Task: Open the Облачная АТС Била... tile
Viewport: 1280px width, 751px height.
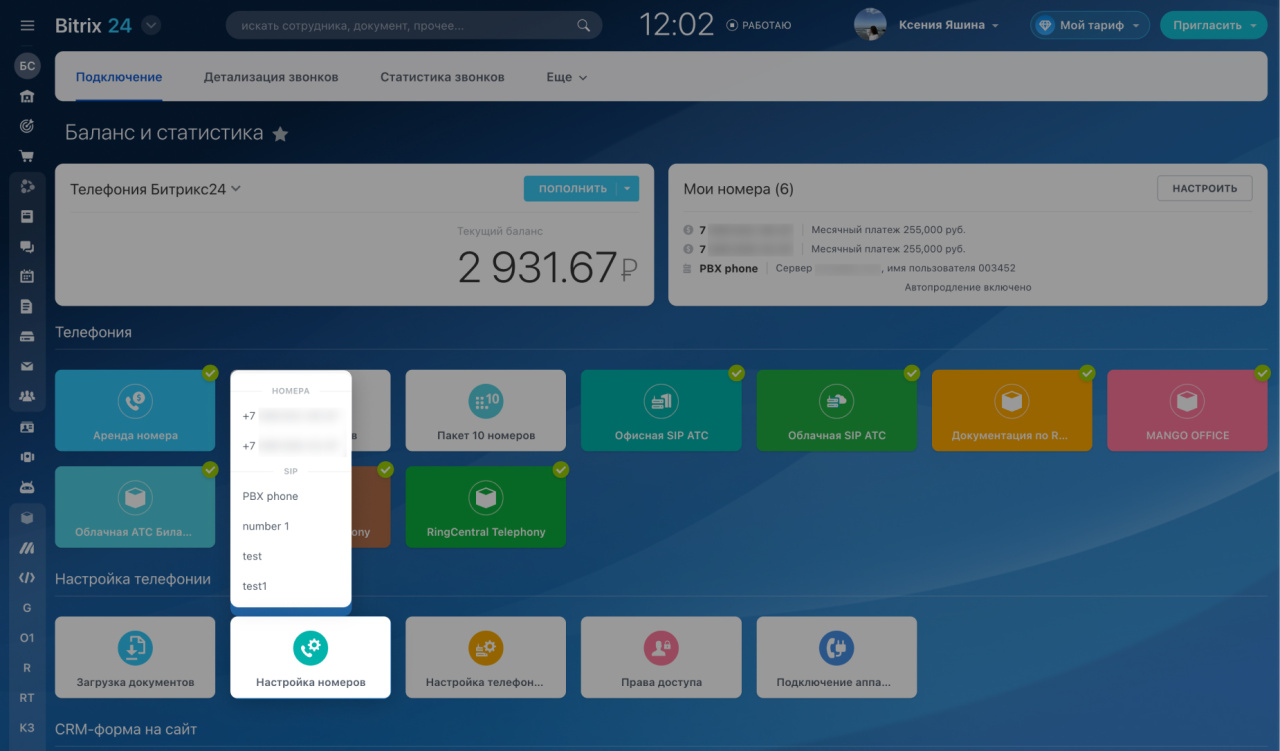Action: point(135,507)
